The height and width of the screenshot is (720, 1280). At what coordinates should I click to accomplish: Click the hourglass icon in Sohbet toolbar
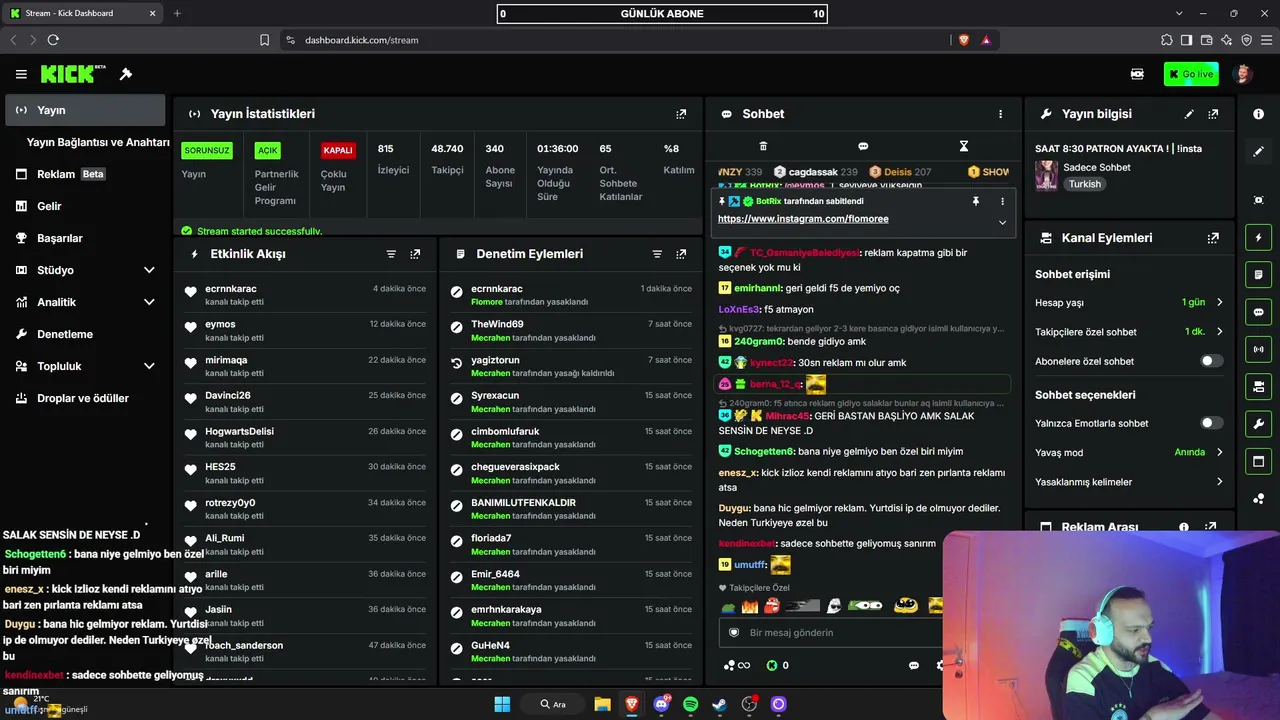[964, 146]
